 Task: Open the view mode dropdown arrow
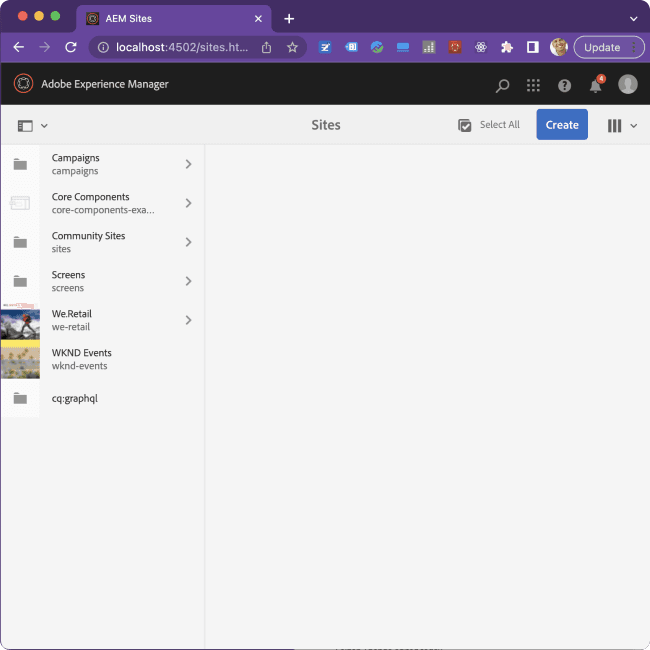pyautogui.click(x=633, y=126)
